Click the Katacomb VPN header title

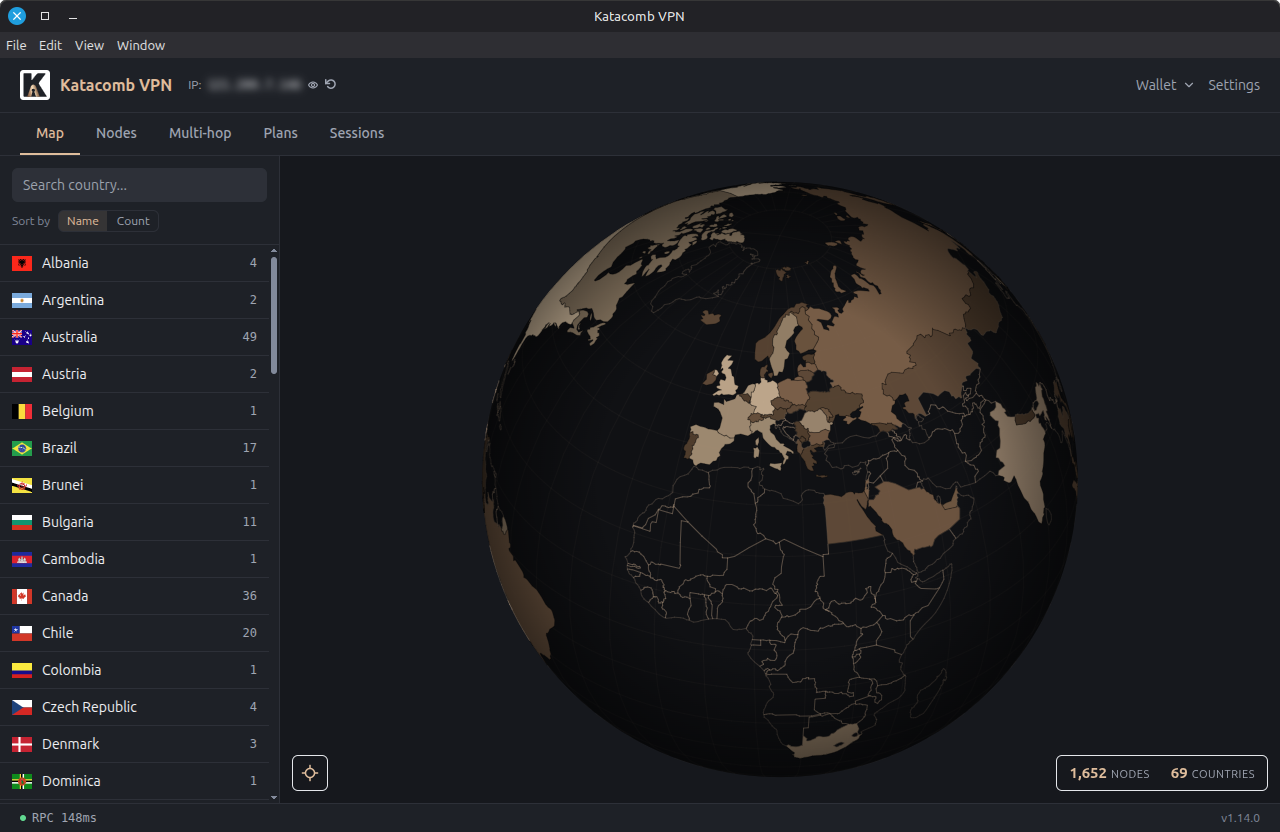[x=116, y=85]
